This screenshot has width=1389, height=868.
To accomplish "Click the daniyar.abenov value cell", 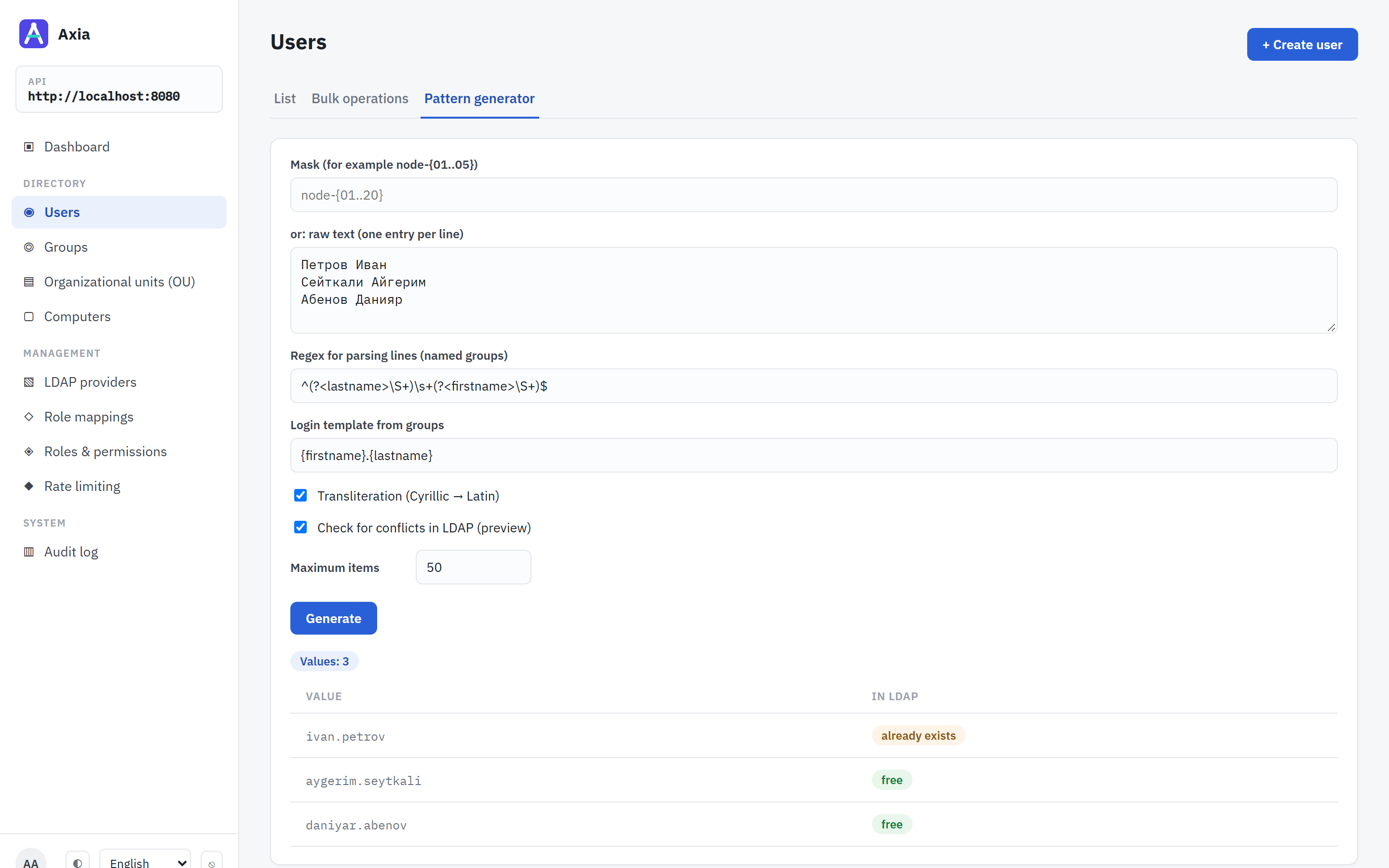I will (x=356, y=825).
